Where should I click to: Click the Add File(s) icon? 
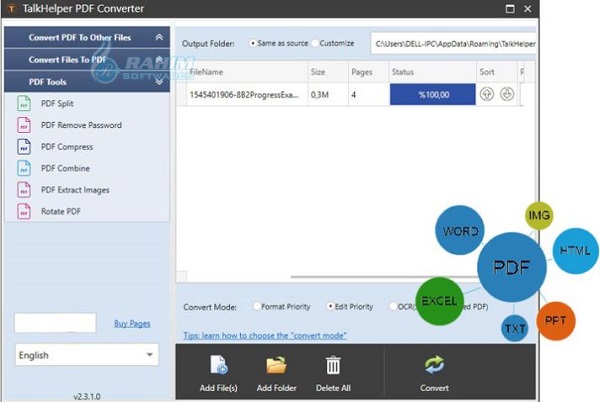[218, 365]
